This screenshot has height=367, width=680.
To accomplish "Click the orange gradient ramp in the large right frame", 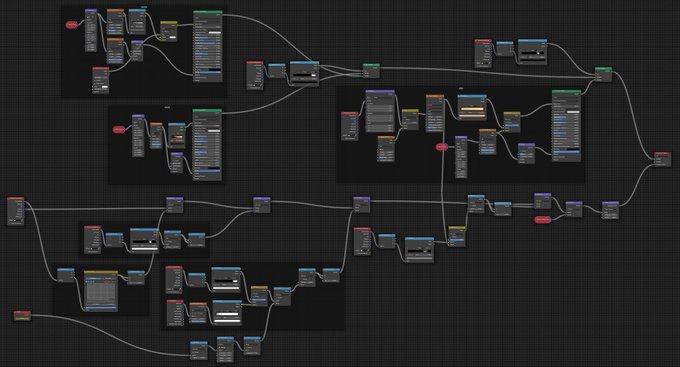I will [x=472, y=109].
